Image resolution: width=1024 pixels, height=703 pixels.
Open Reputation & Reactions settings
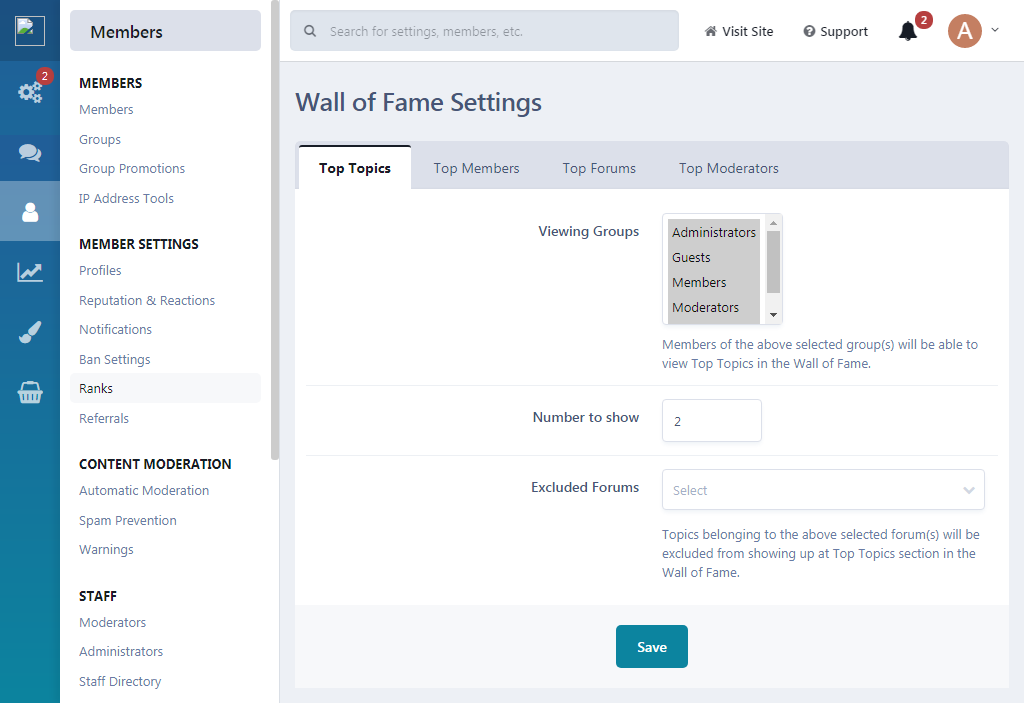coord(147,301)
